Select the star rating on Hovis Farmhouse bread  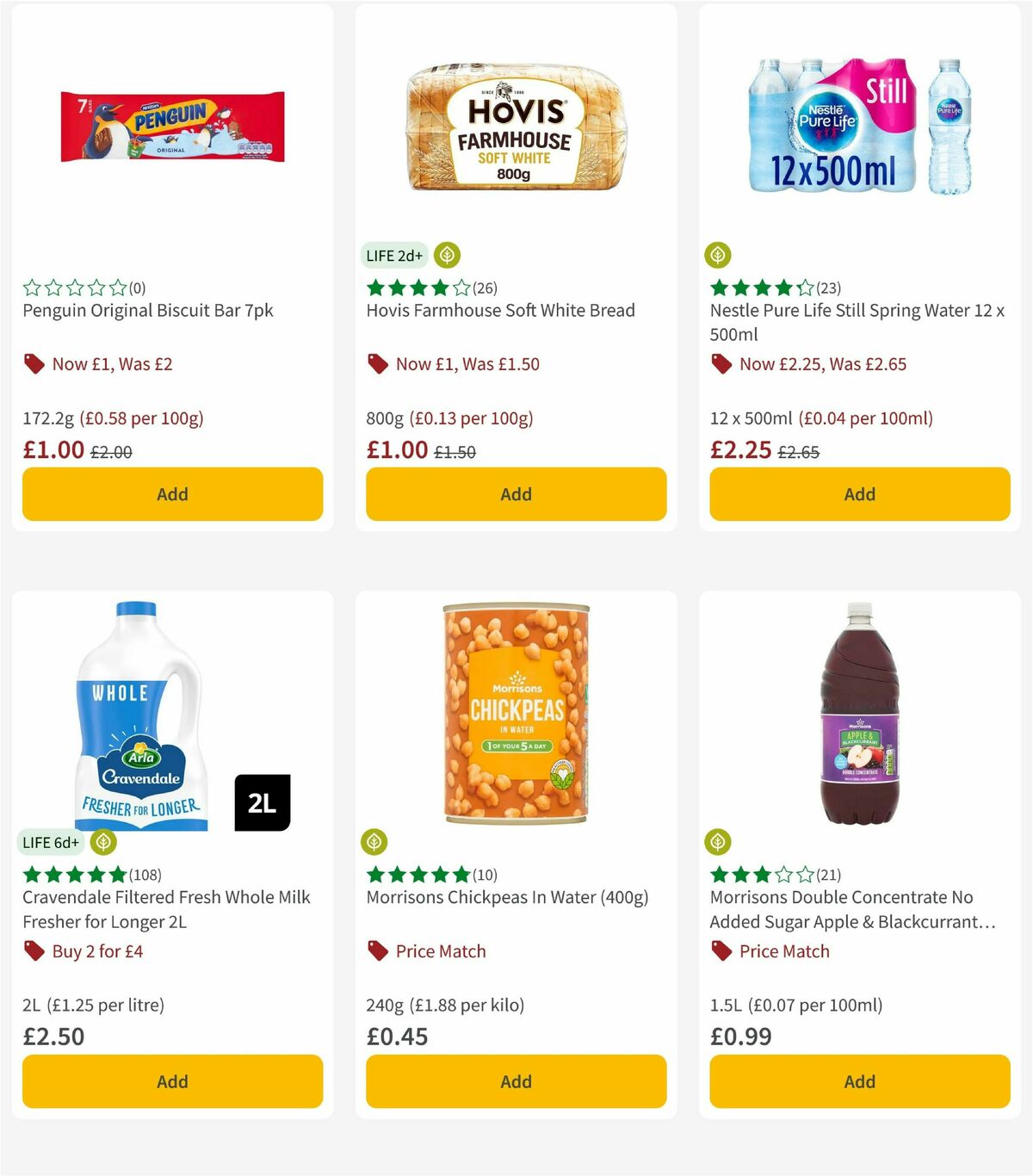tap(417, 288)
